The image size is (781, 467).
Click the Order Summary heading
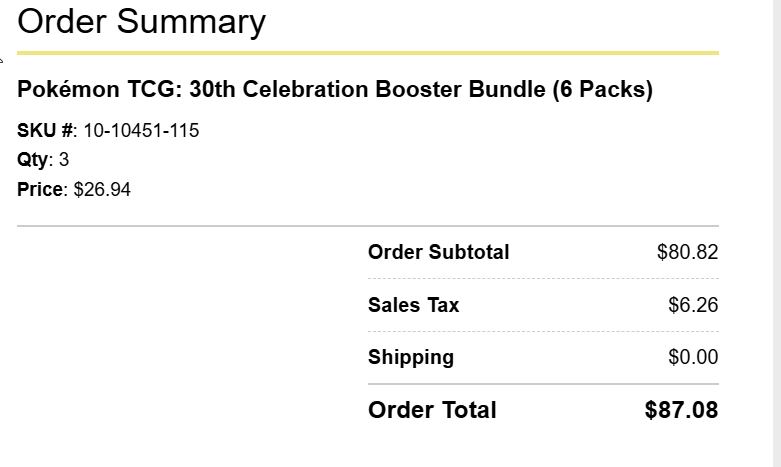pos(141,23)
